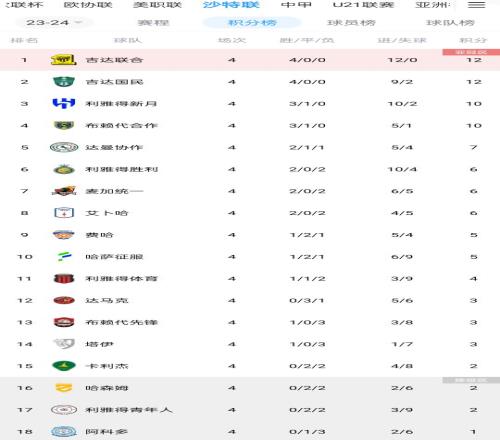Switch to the 中甲 league tab
The height and width of the screenshot is (440, 500).
coord(296,5)
